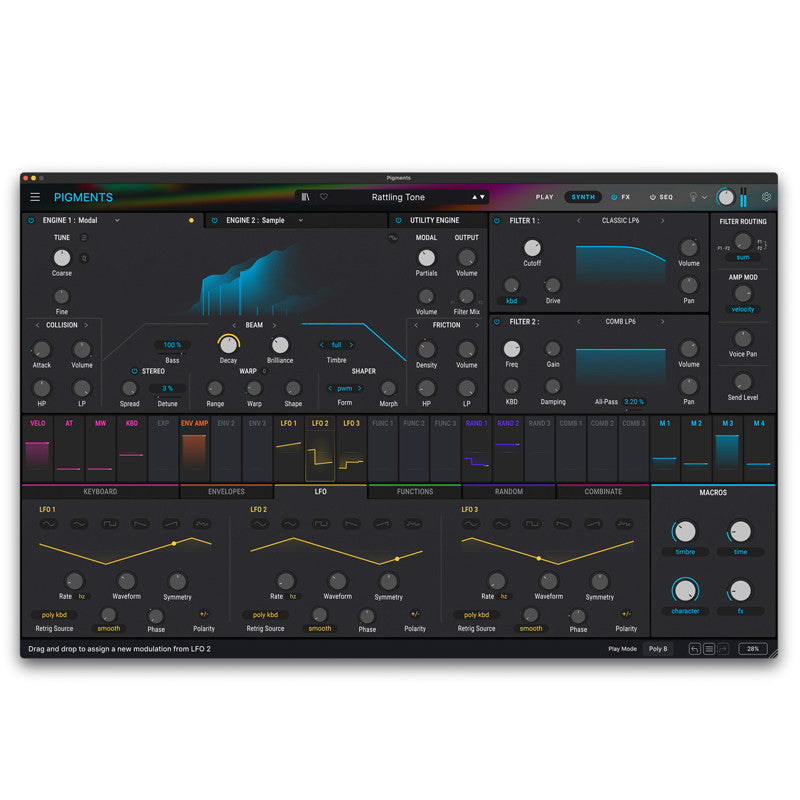Image resolution: width=800 pixels, height=800 pixels.
Task: Click the Tune quantize Q icon
Action: point(85,258)
